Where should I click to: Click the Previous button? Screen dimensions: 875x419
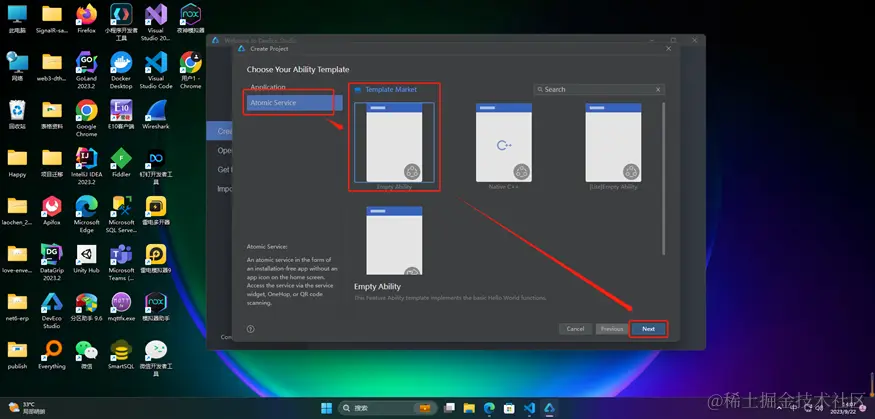tap(612, 329)
